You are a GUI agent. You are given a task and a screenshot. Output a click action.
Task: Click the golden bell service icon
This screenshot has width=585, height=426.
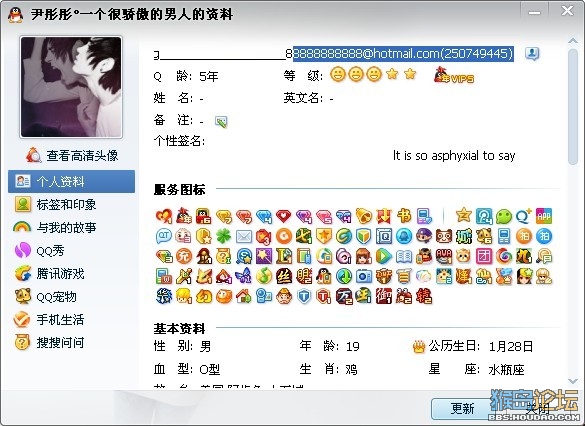(364, 216)
